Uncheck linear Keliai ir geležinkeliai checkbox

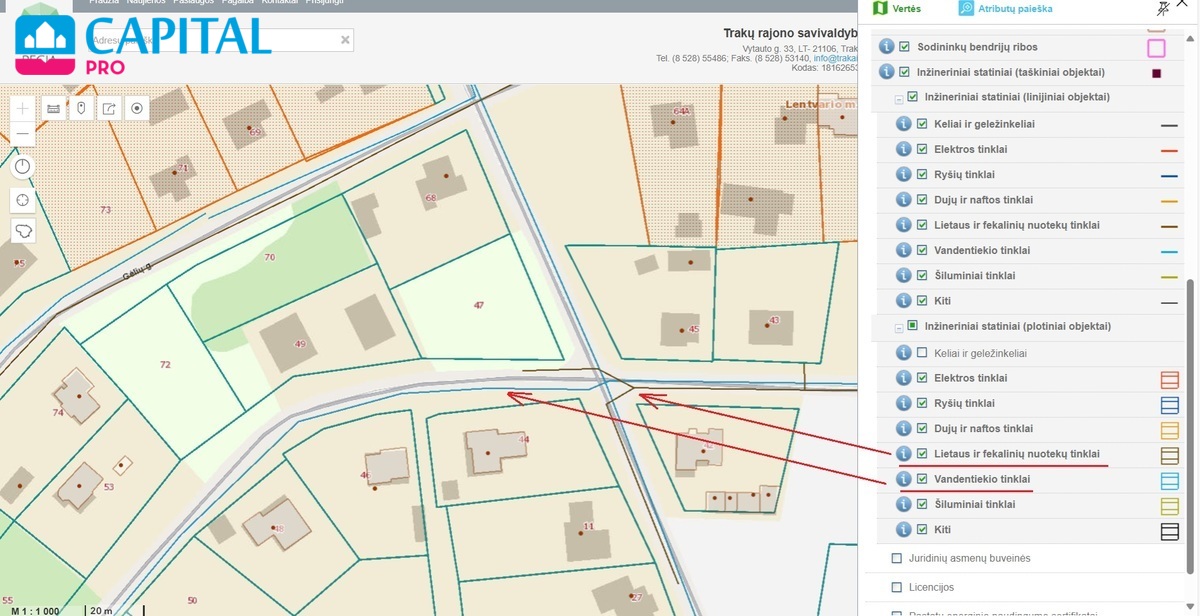click(x=922, y=124)
